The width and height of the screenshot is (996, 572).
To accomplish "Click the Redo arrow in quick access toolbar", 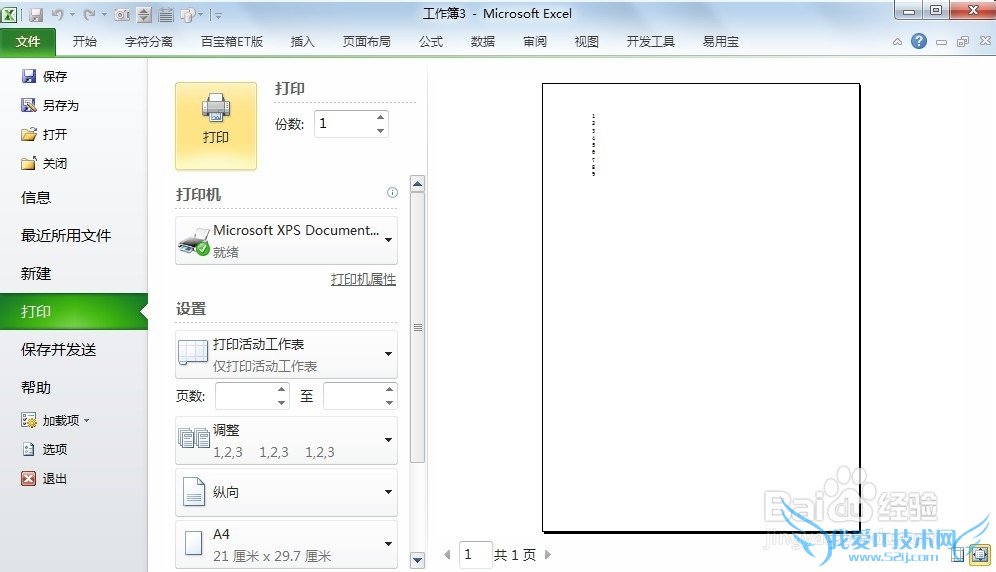I will pyautogui.click(x=90, y=14).
